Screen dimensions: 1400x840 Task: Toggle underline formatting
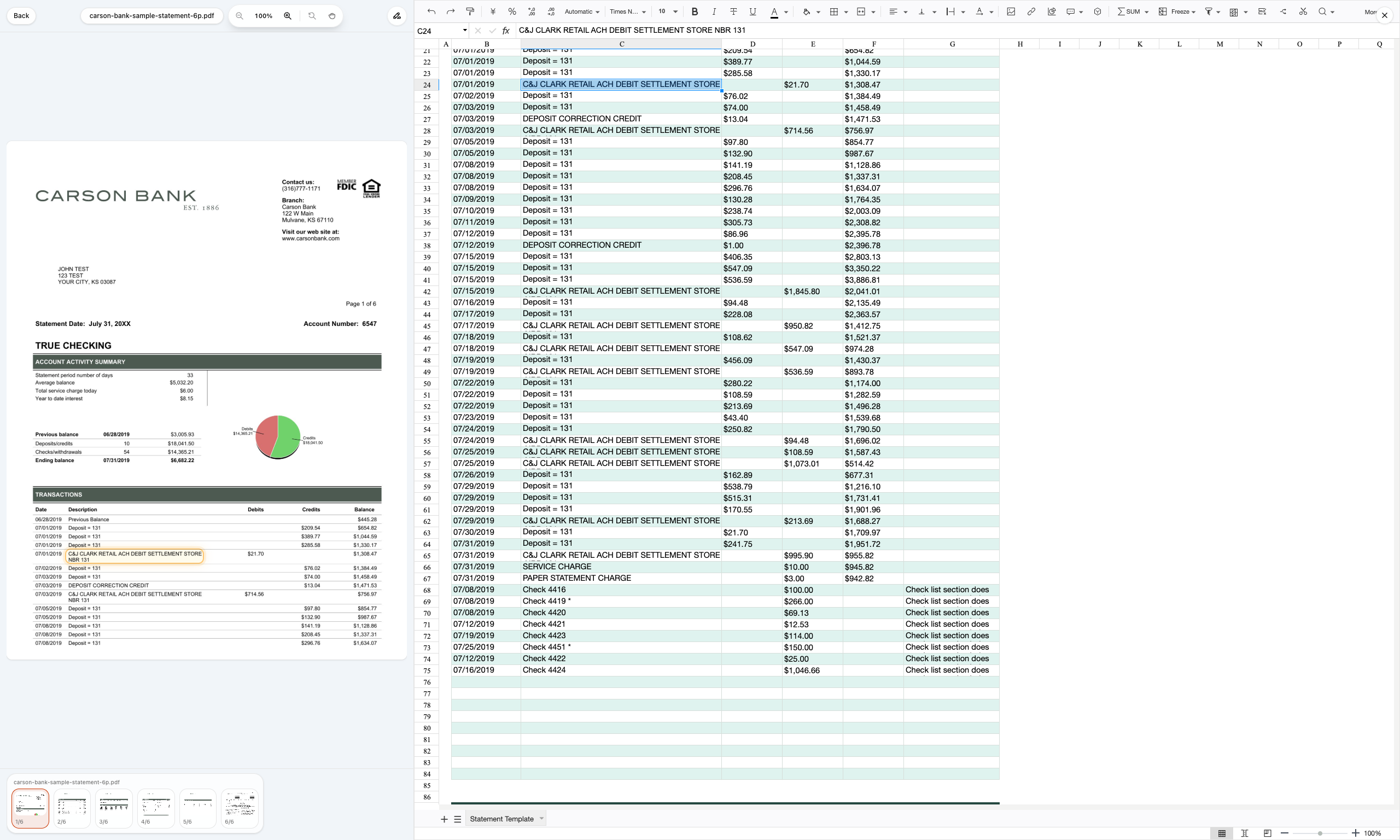coord(752,11)
